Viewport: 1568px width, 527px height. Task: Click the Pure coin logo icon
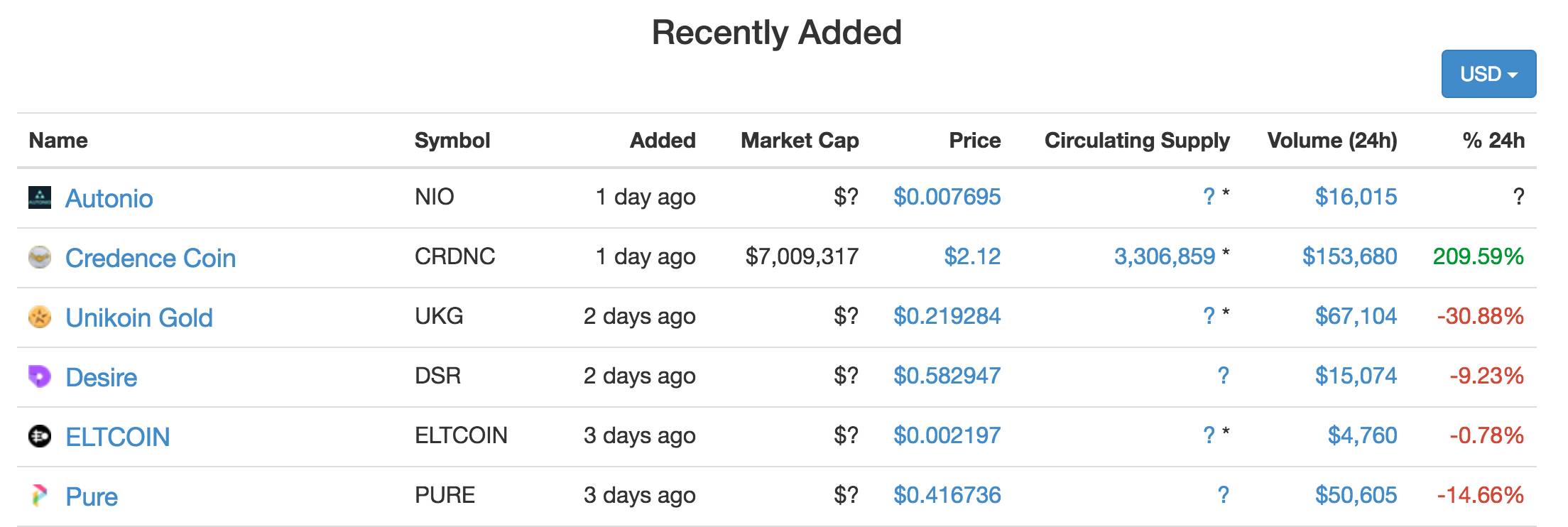(40, 496)
